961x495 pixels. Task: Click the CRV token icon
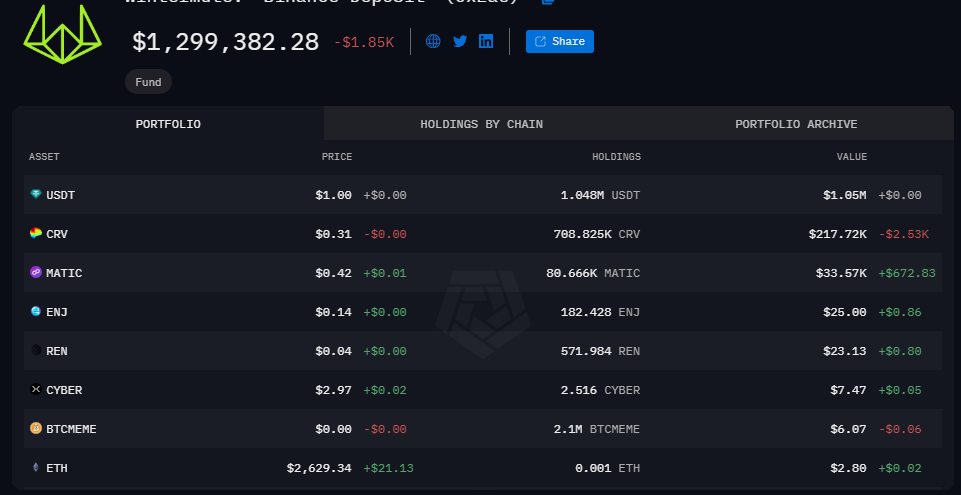36,233
